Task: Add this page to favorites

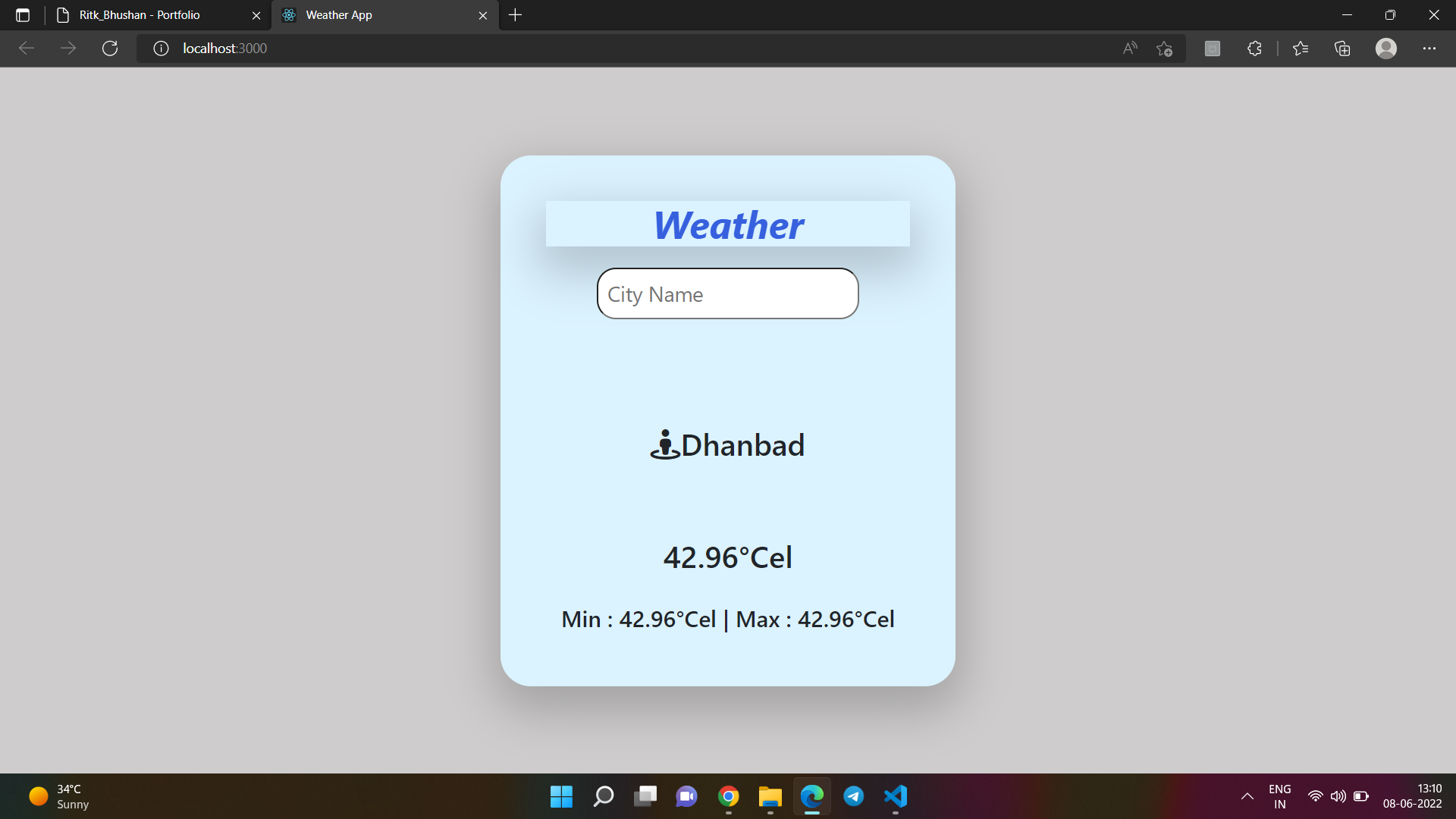Action: tap(1165, 49)
